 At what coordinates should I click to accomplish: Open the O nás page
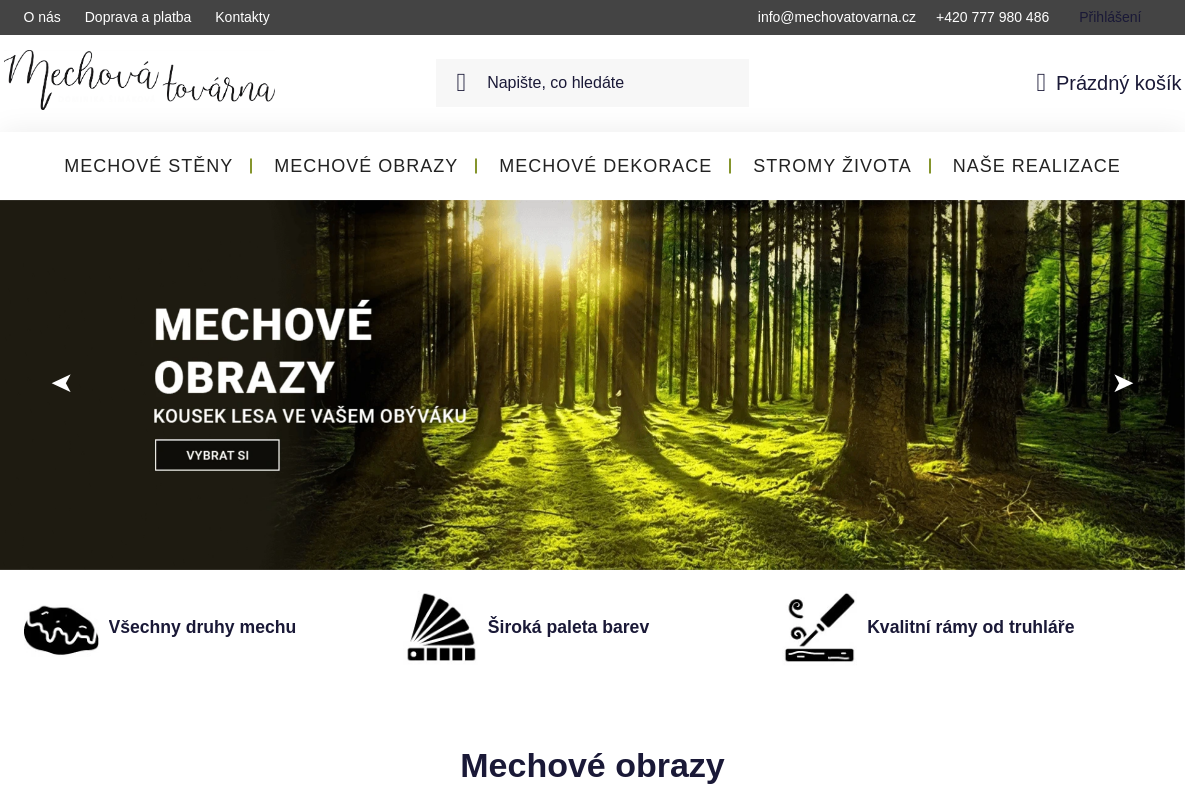coord(41,17)
